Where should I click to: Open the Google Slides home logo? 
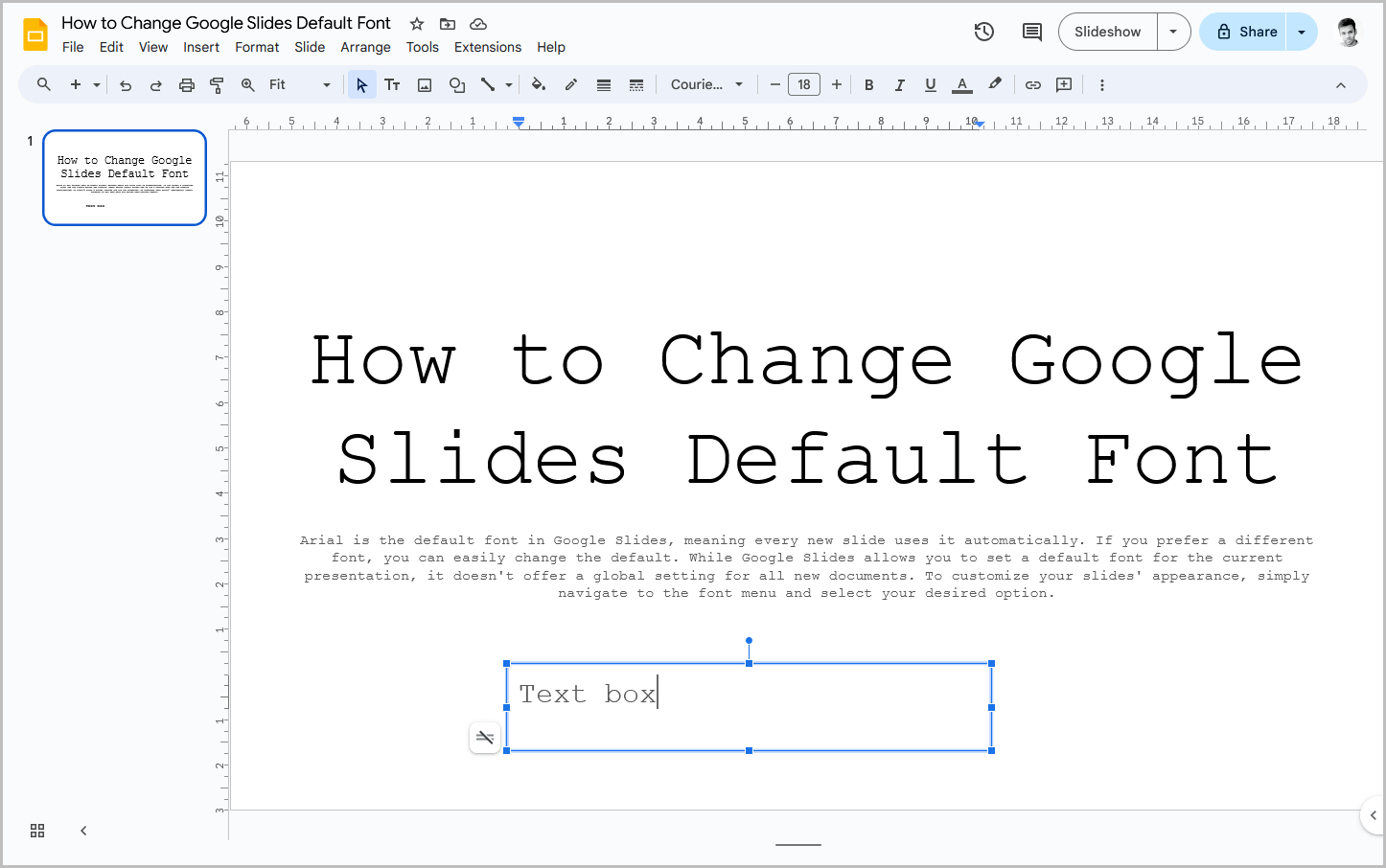tap(35, 34)
